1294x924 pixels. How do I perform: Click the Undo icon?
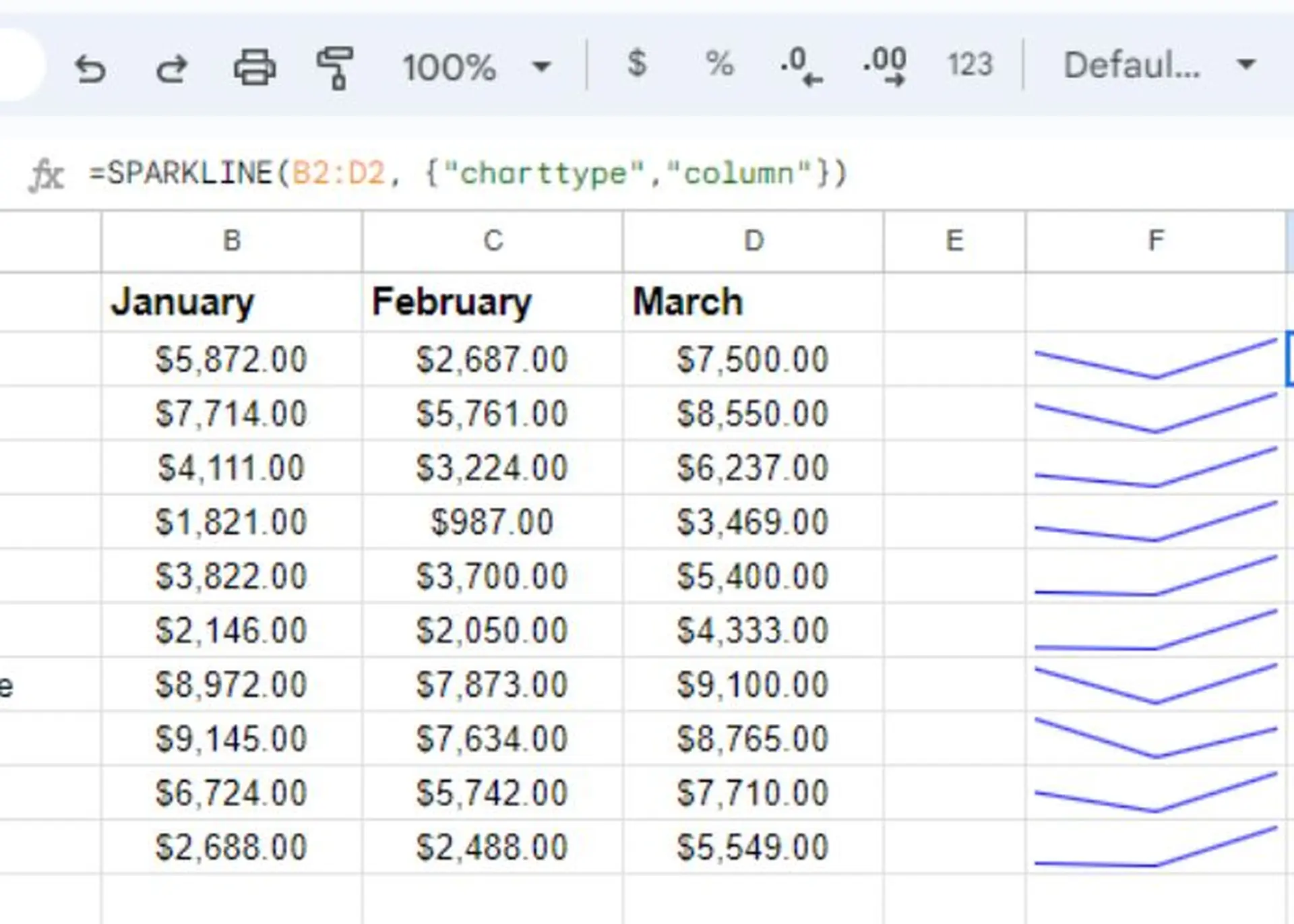point(92,65)
